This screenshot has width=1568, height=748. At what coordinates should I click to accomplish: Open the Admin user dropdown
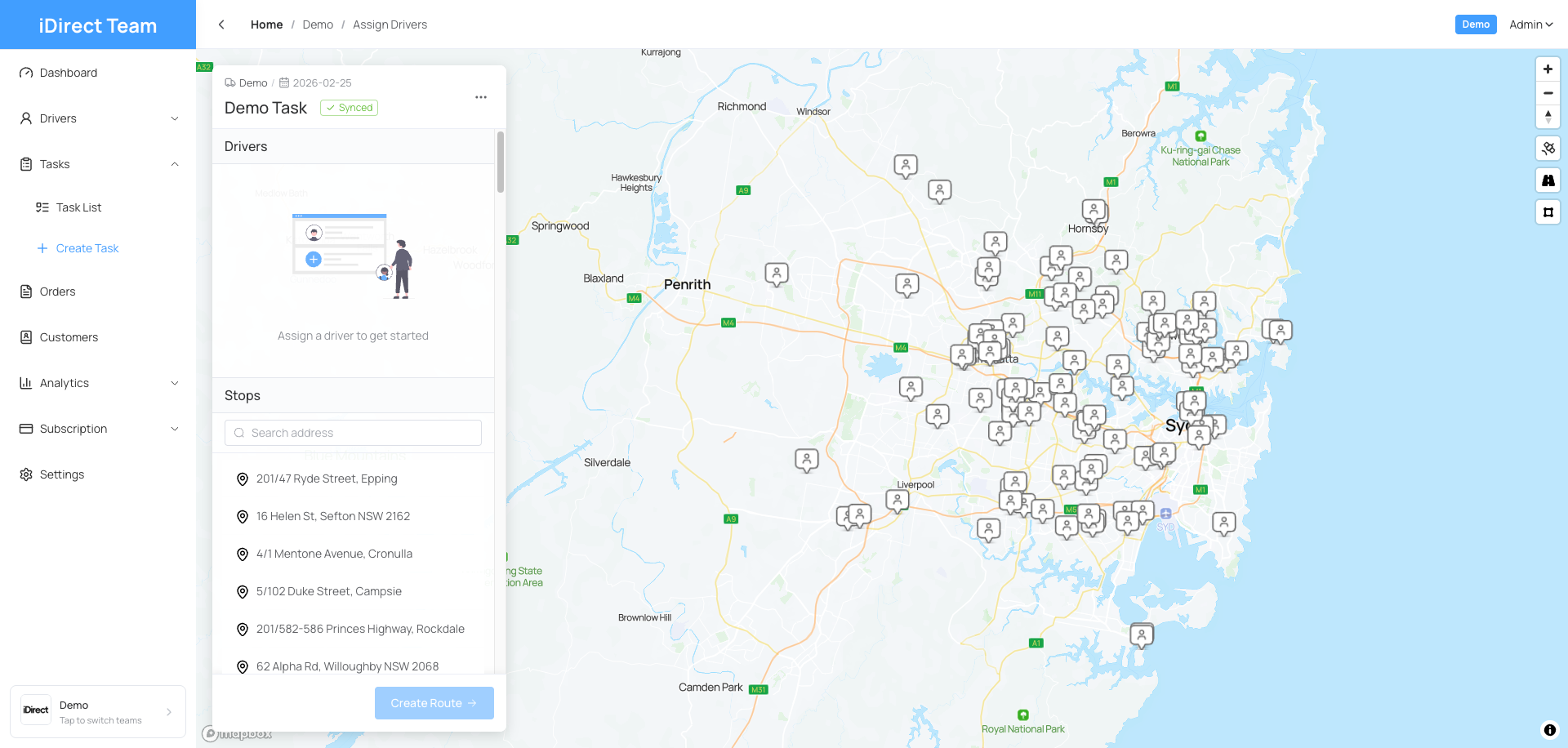[1530, 24]
